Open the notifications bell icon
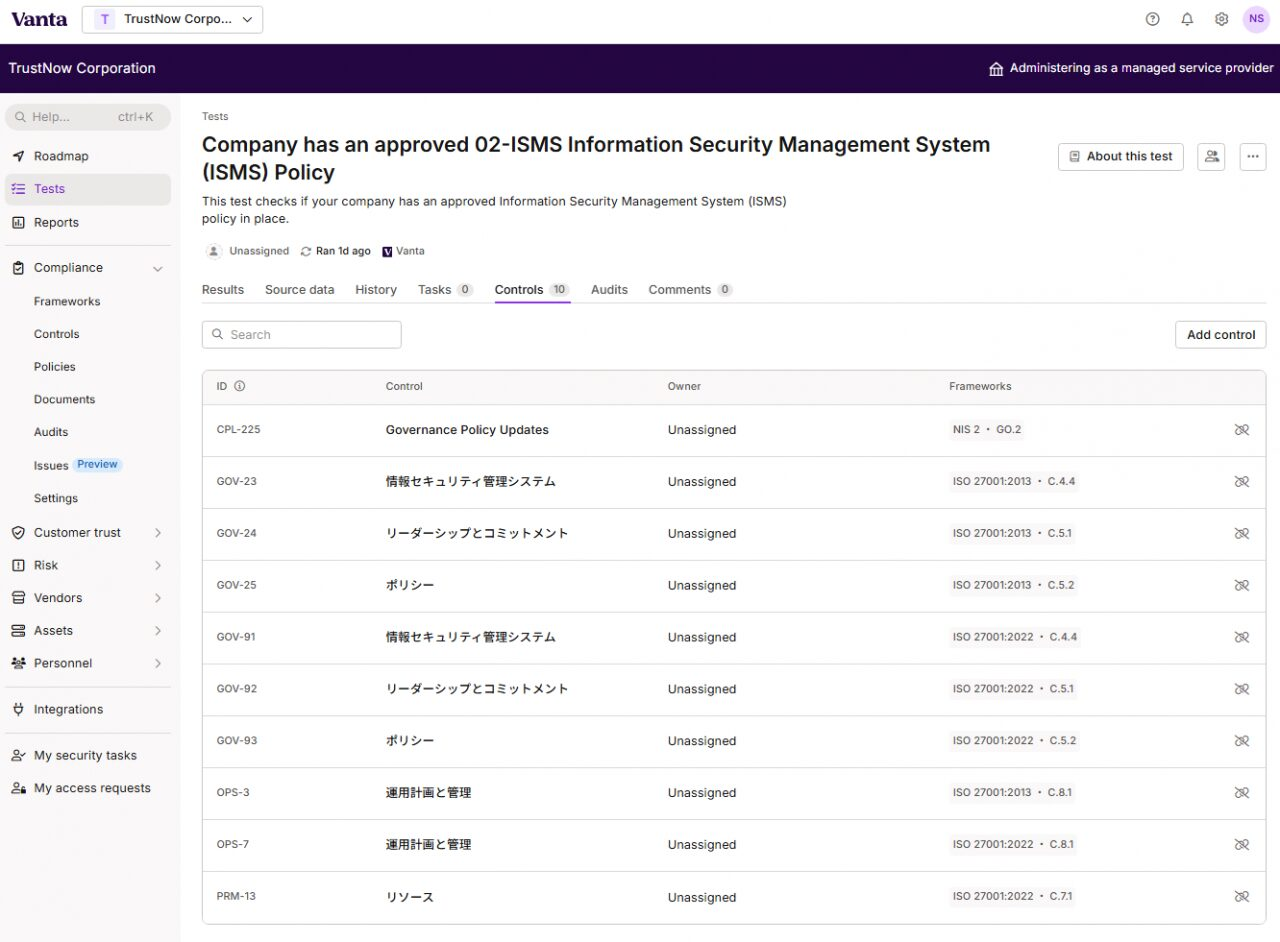This screenshot has height=942, width=1280. (x=1187, y=19)
